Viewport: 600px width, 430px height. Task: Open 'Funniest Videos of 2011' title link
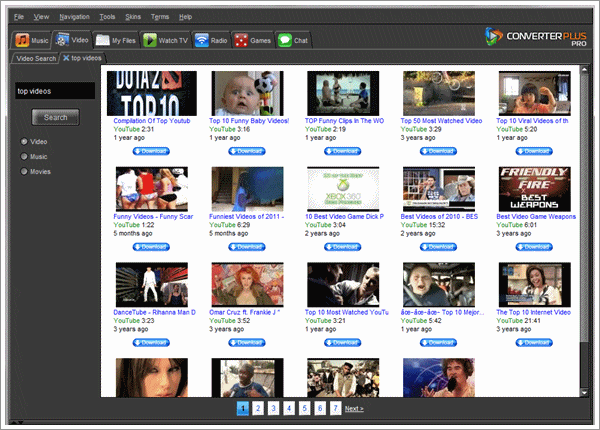click(246, 217)
